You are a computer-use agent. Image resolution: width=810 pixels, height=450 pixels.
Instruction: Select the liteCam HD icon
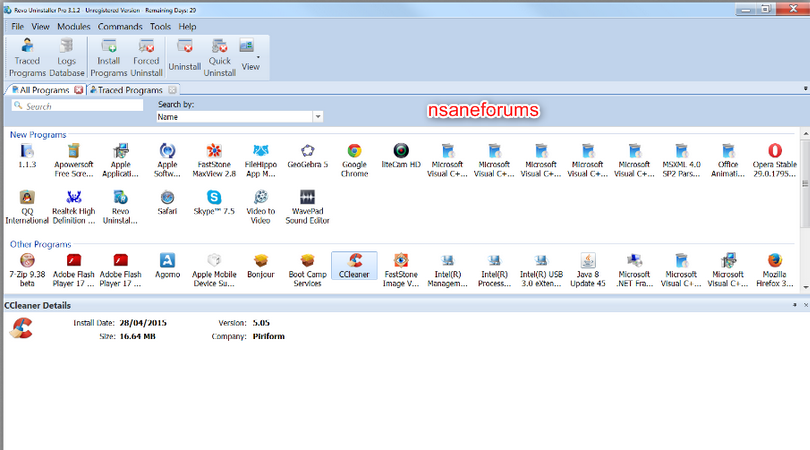pos(401,157)
